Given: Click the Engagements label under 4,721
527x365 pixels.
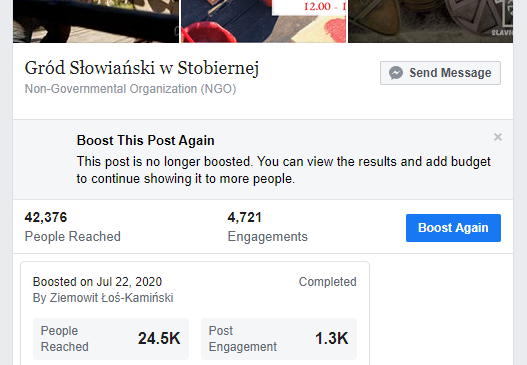Looking at the screenshot, I should click(x=268, y=237).
